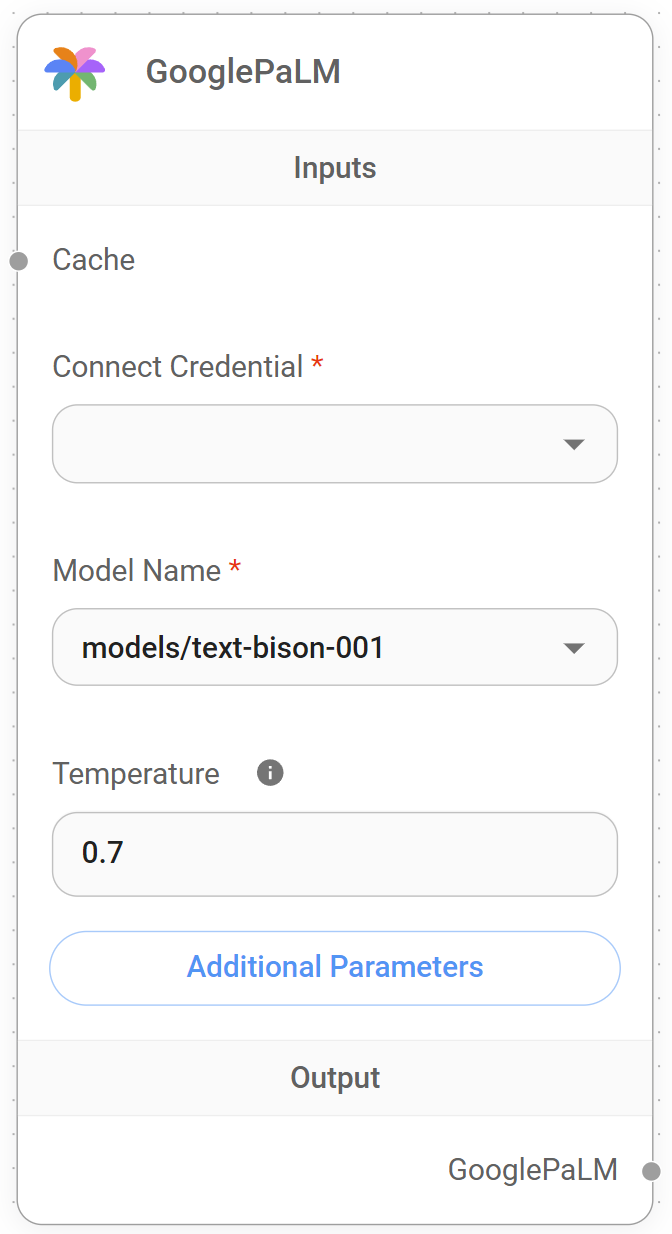672x1234 pixels.
Task: Open the empty Connect Credential dropdown
Action: (x=310, y=444)
